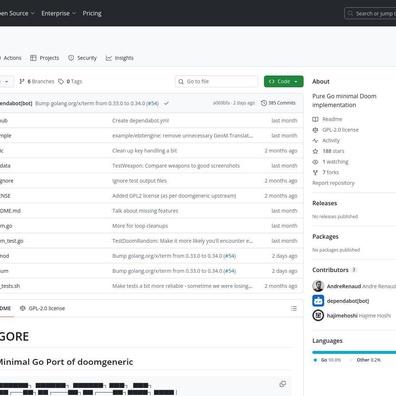Click the eye icon beside watching
The height and width of the screenshot is (396, 396).
(x=315, y=162)
